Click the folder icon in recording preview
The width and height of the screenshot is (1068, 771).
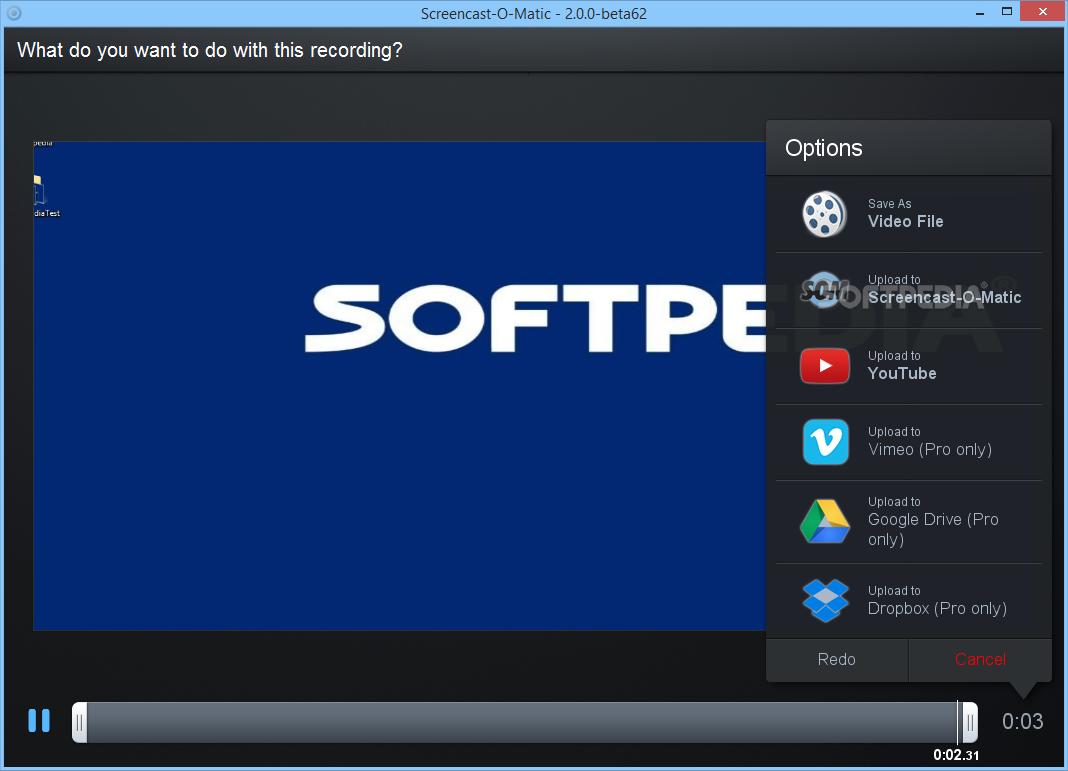(x=38, y=190)
